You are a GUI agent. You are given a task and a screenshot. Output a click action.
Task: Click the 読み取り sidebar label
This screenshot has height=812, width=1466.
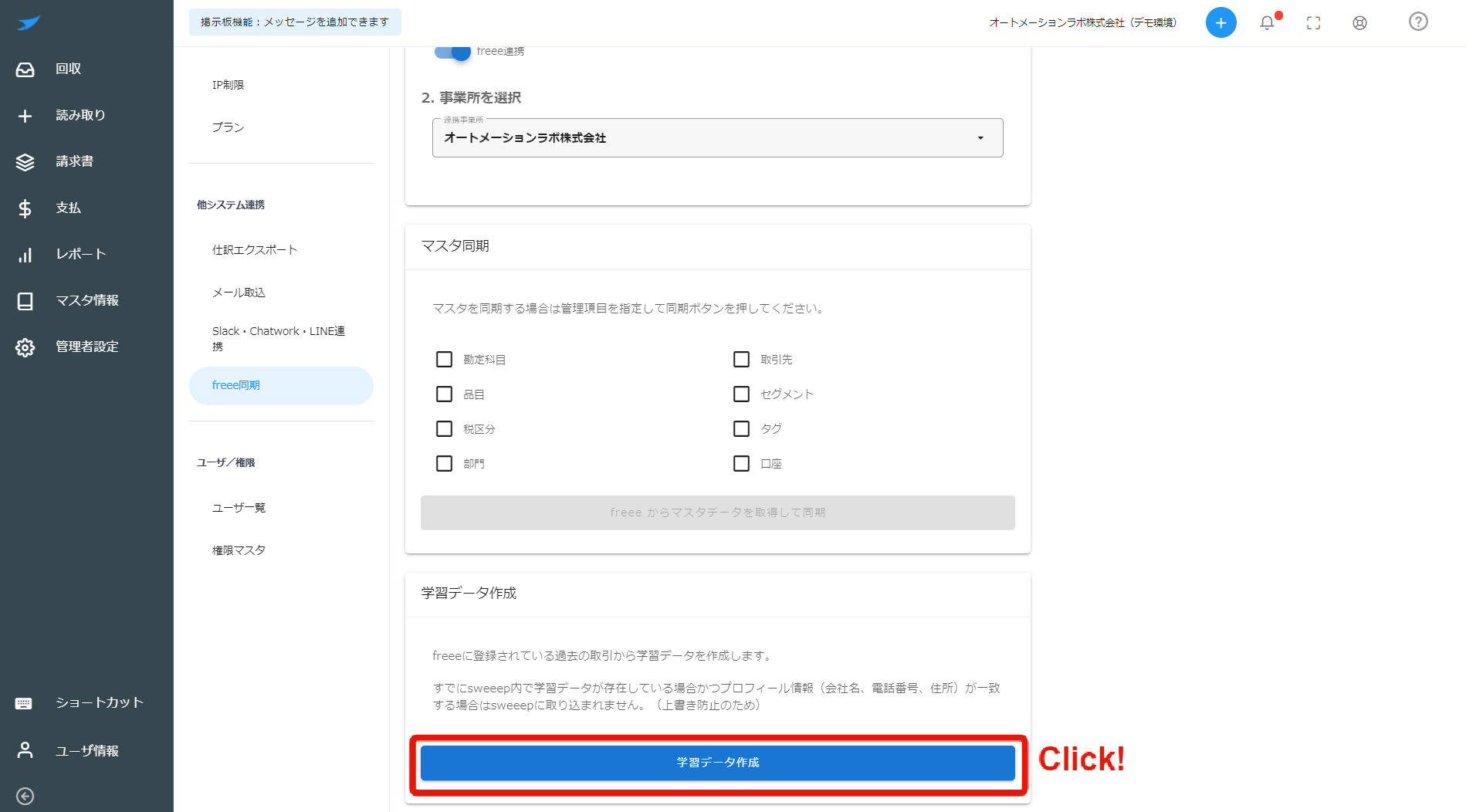(x=80, y=115)
